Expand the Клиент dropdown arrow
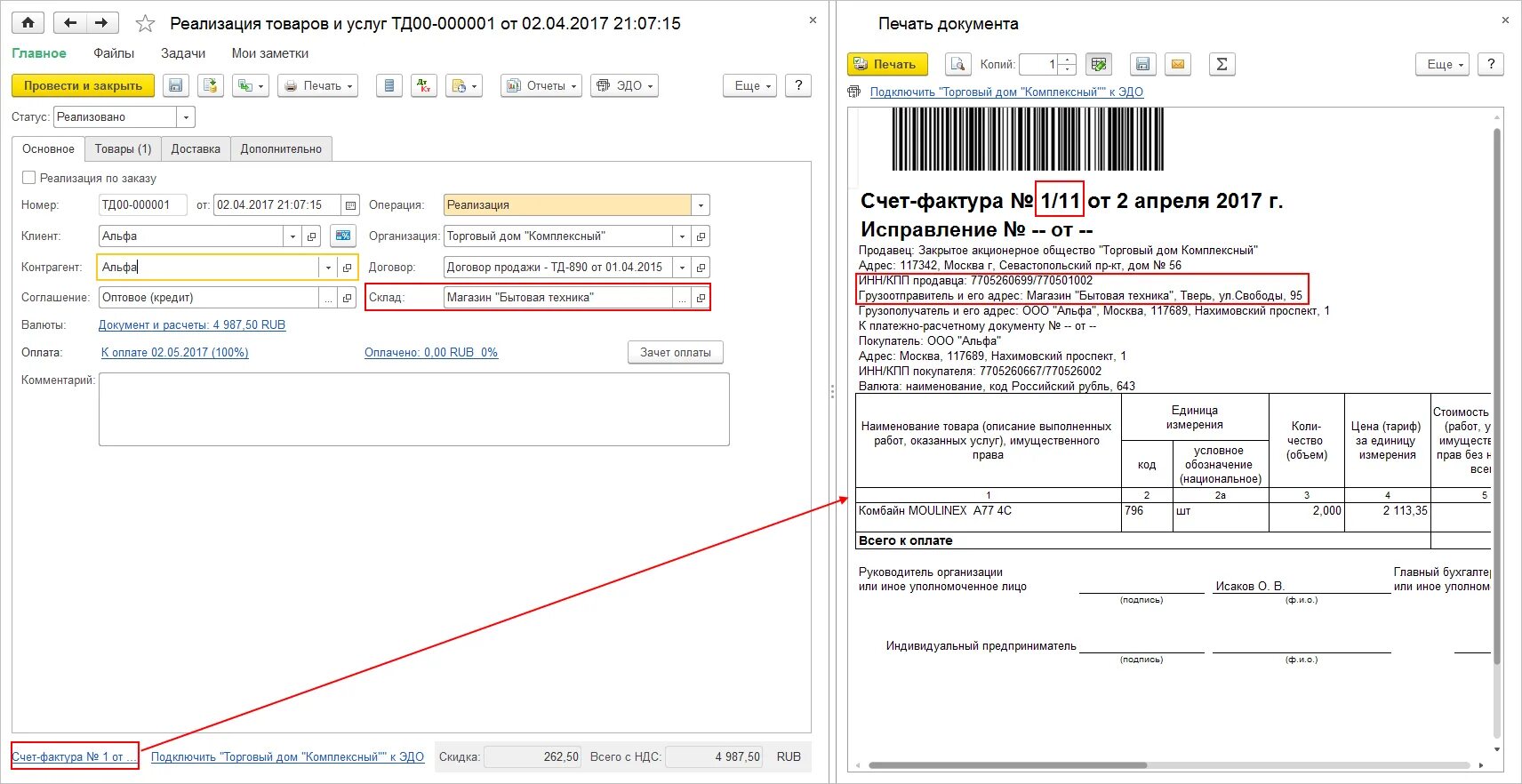This screenshot has height=784, width=1522. pyautogui.click(x=292, y=236)
